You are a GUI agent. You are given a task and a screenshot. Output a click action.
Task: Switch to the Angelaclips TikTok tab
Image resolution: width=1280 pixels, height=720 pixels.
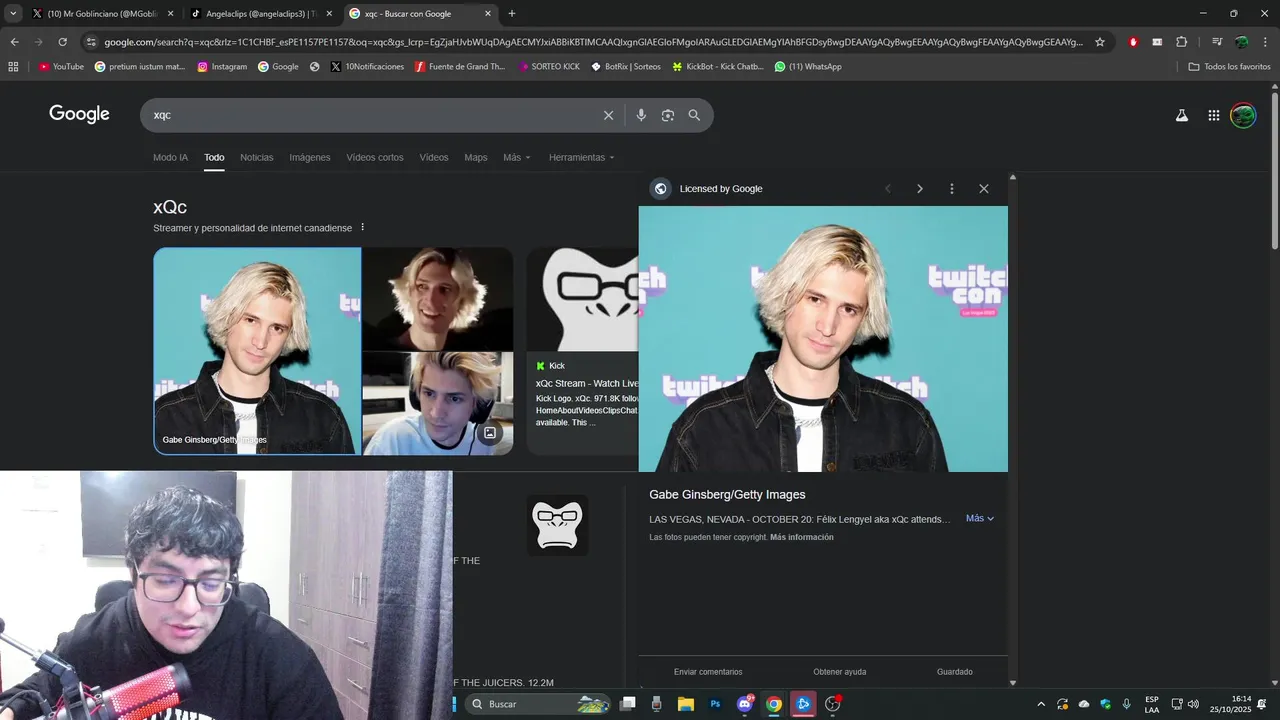(262, 14)
